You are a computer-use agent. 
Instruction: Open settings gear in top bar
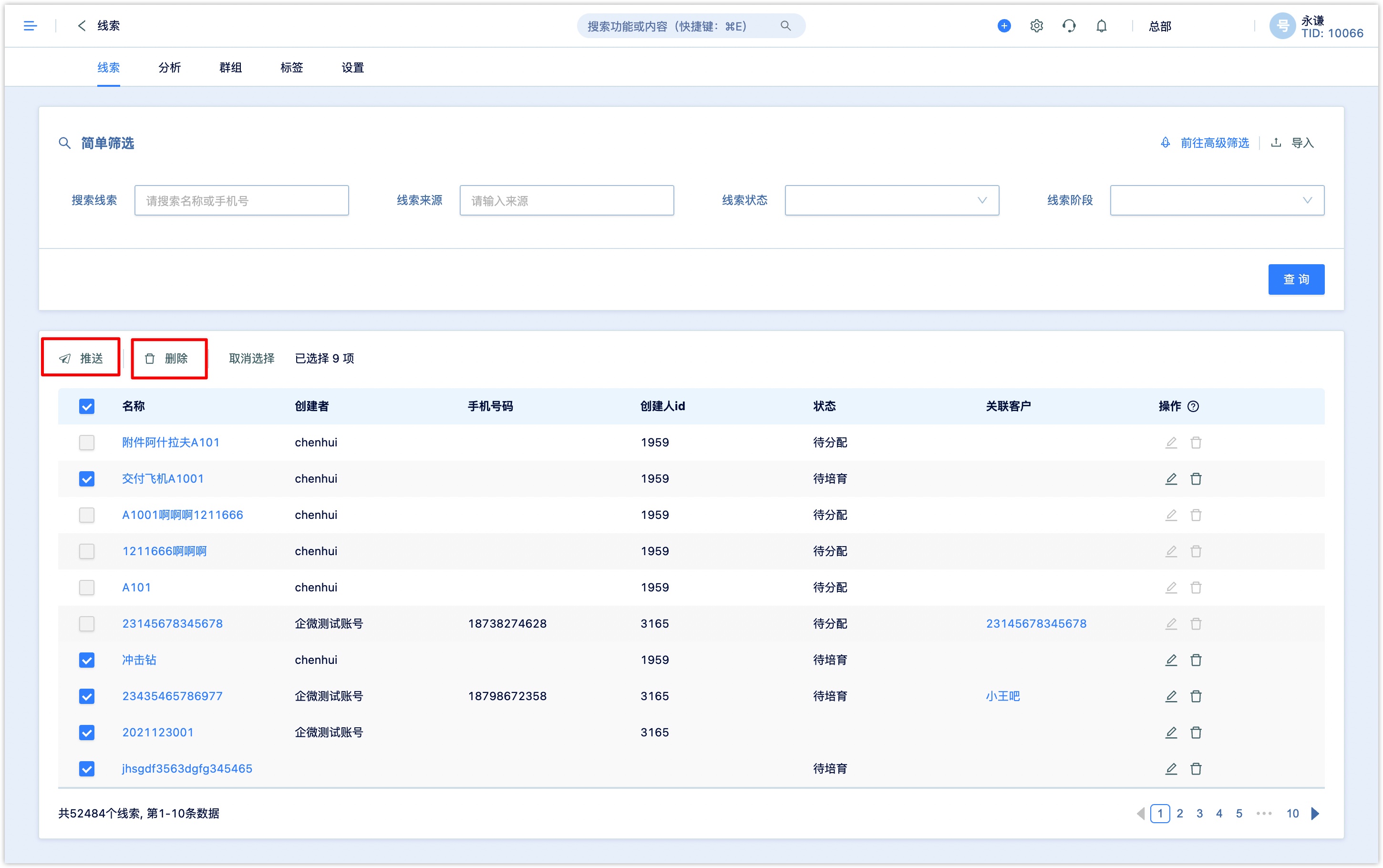point(1036,26)
